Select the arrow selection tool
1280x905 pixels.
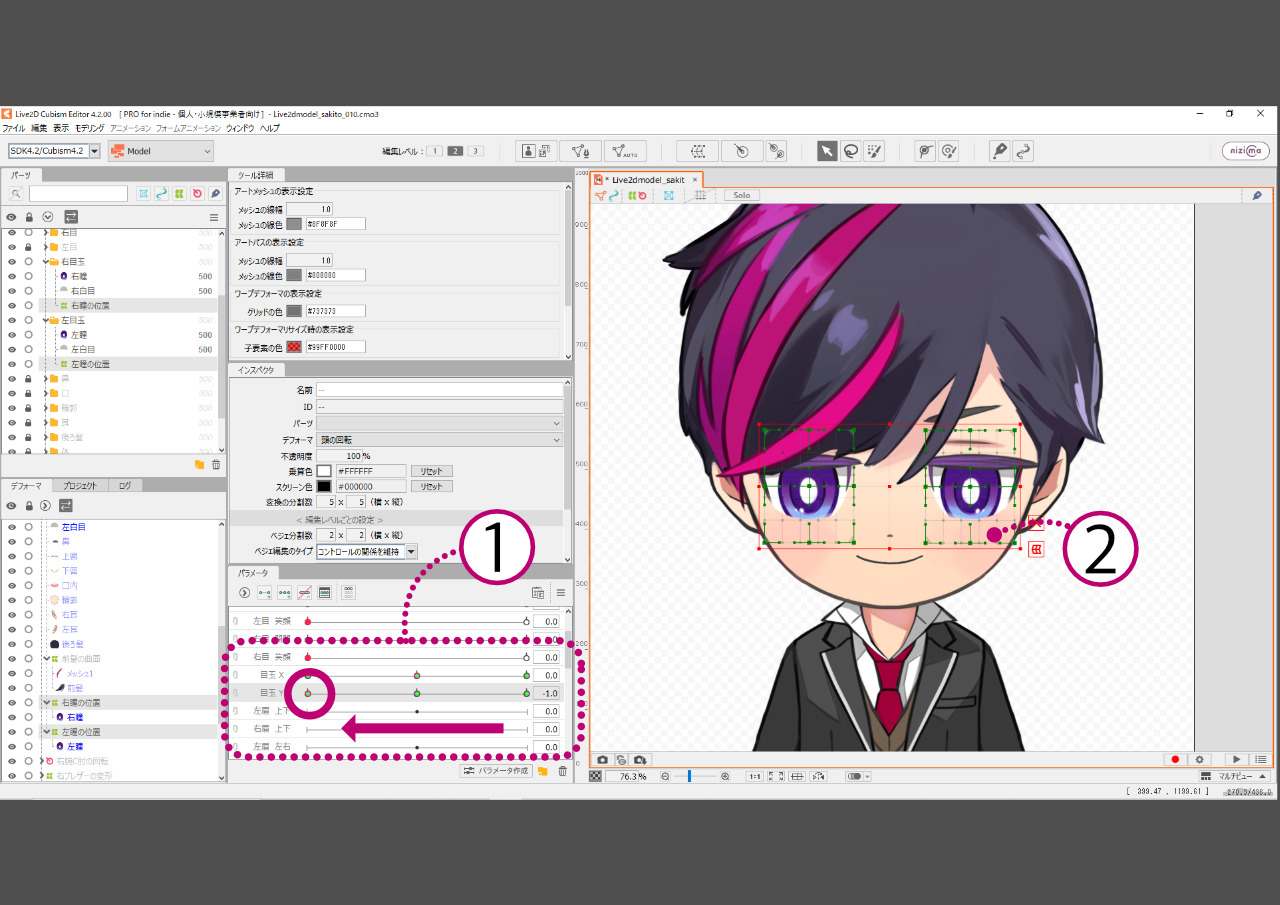pyautogui.click(x=827, y=151)
